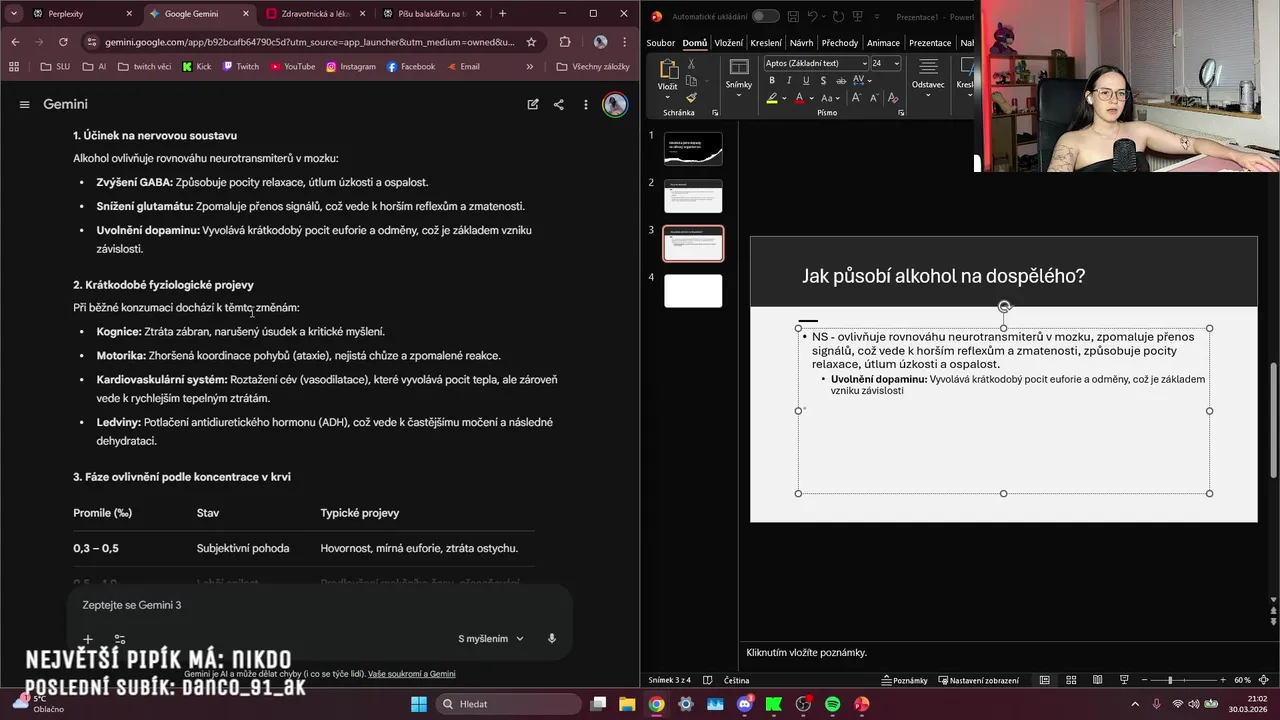Start slideshow from beginning icon in quick access
This screenshot has height=720, width=1280.
[858, 16]
